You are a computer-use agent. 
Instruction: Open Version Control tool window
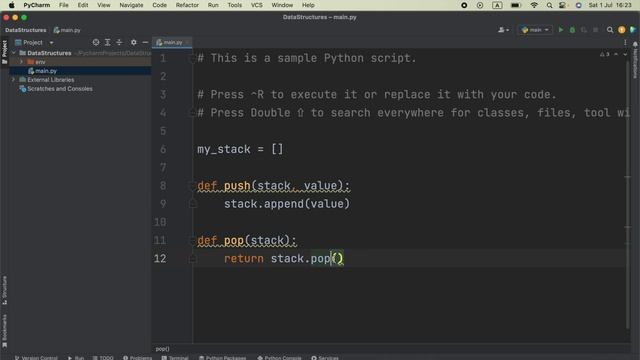tap(36, 358)
